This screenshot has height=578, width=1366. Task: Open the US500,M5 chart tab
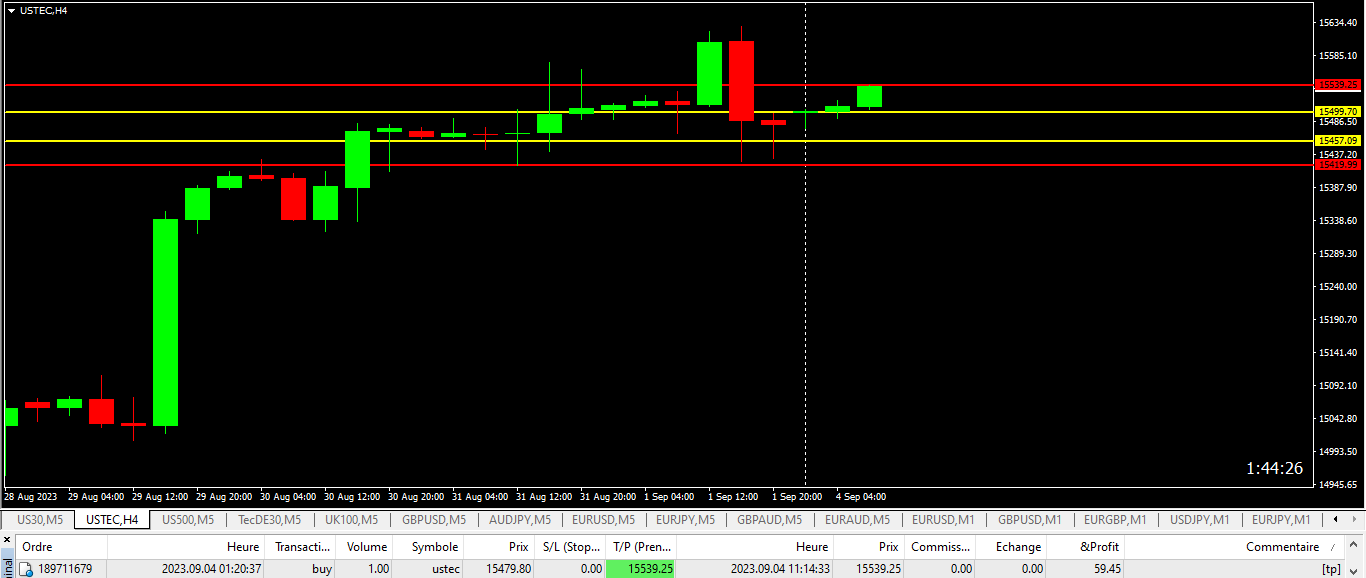click(x=188, y=520)
